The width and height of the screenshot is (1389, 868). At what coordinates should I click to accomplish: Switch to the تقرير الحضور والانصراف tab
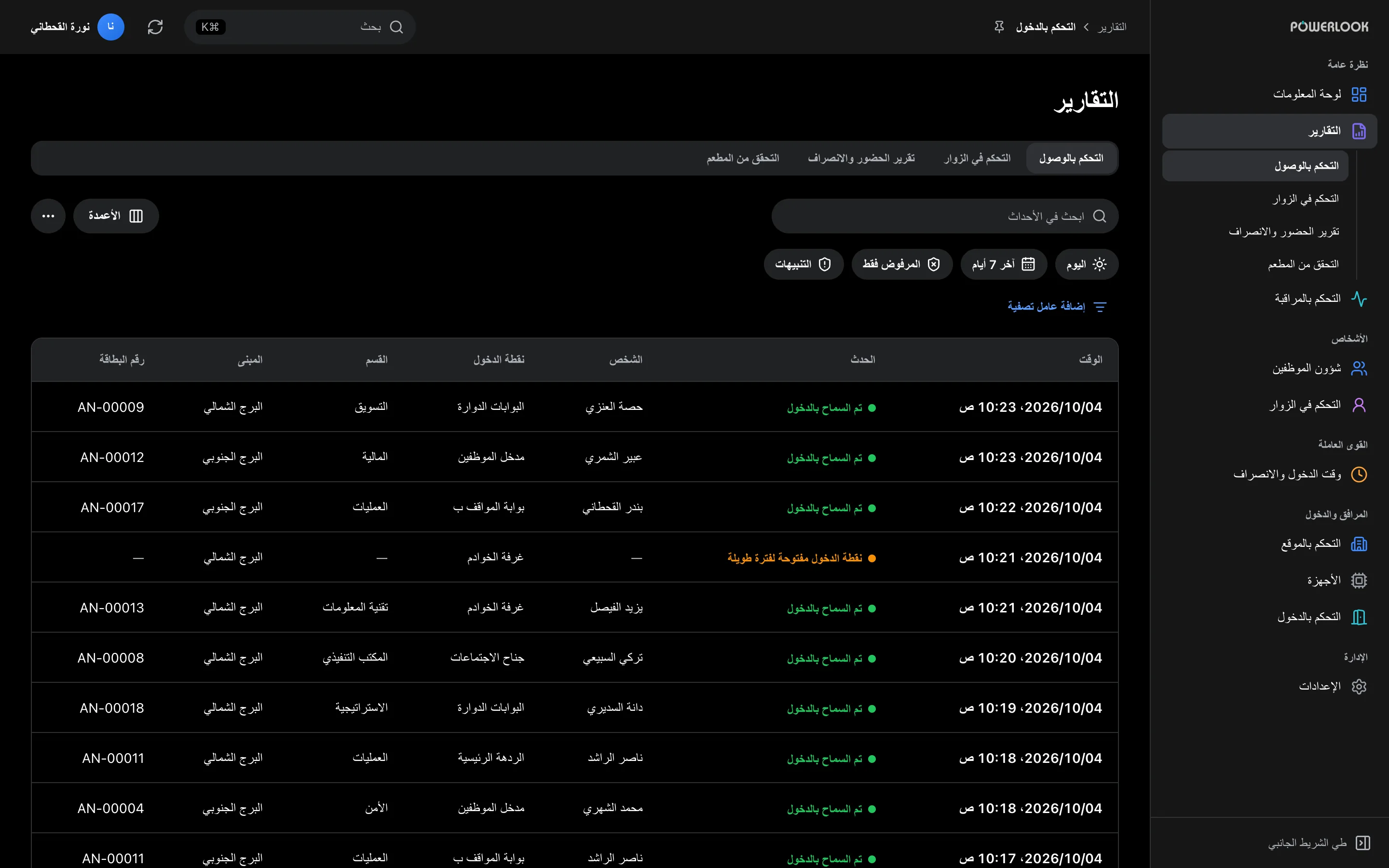[x=861, y=159]
